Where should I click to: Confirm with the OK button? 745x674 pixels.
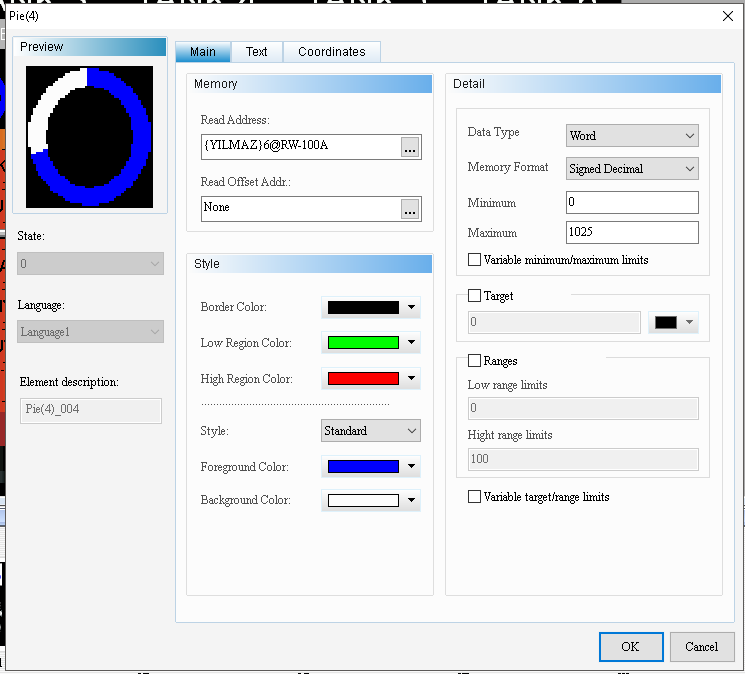[631, 647]
